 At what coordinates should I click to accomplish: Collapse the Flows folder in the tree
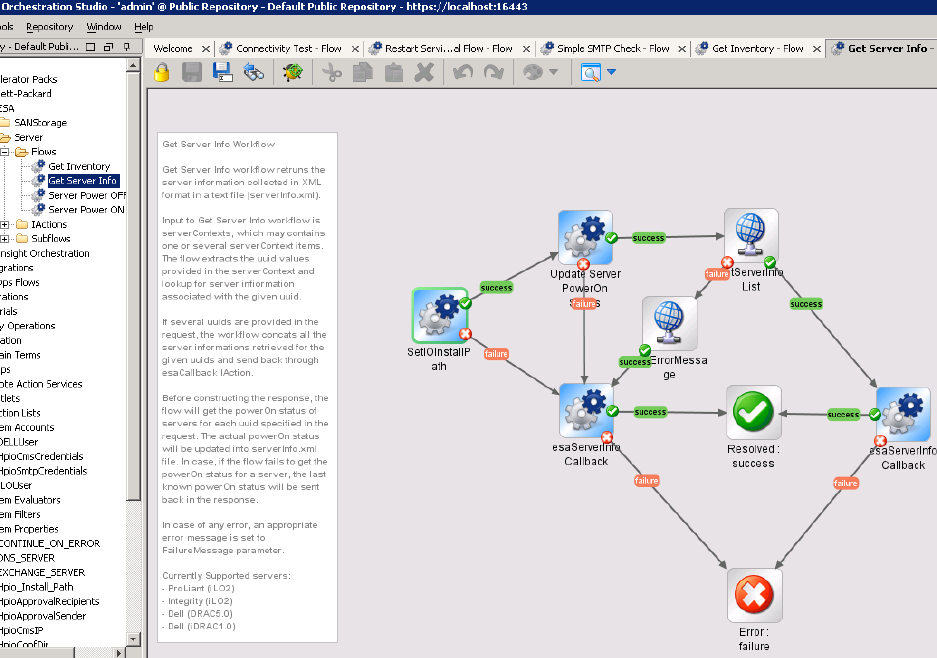(5, 152)
